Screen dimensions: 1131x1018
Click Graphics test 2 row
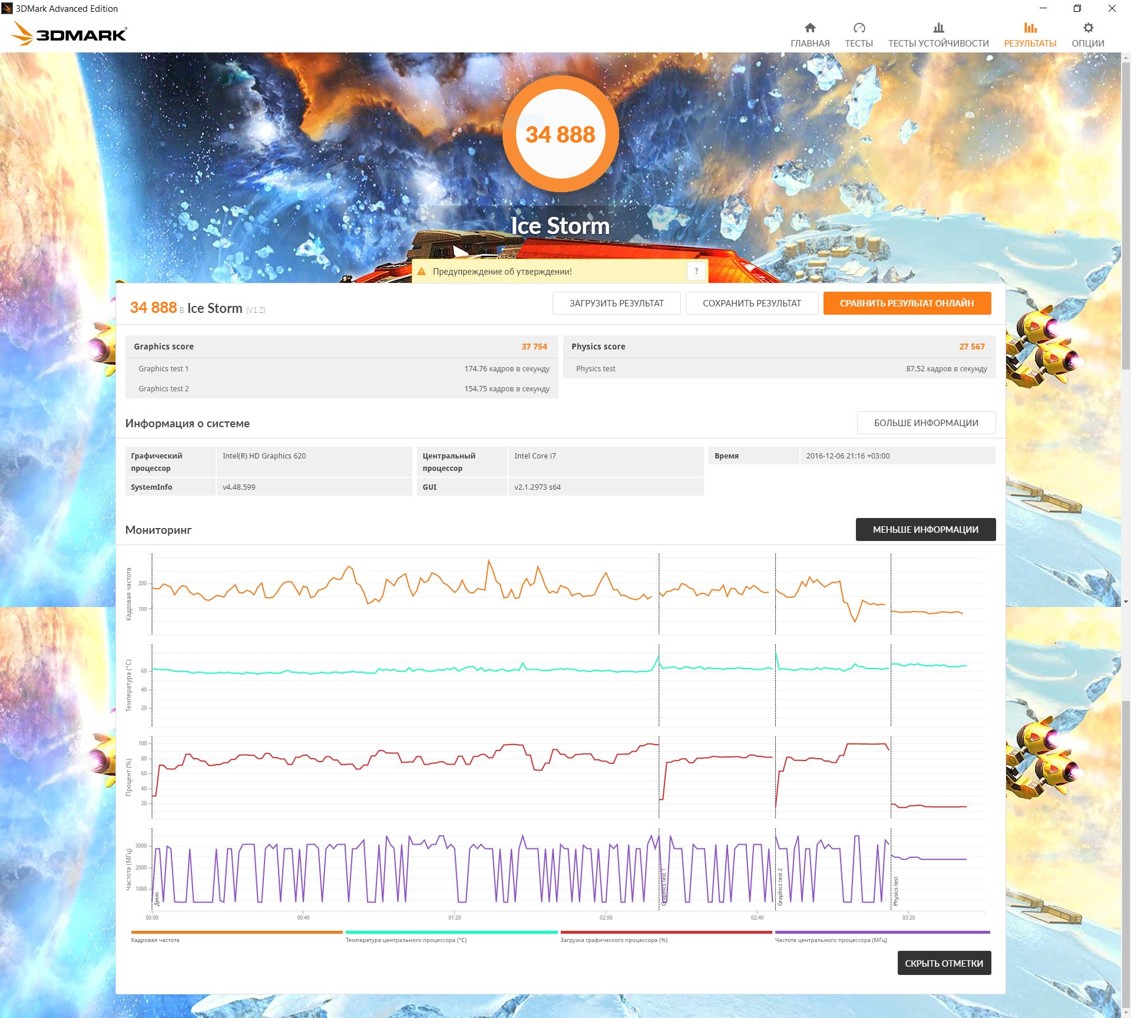343,389
